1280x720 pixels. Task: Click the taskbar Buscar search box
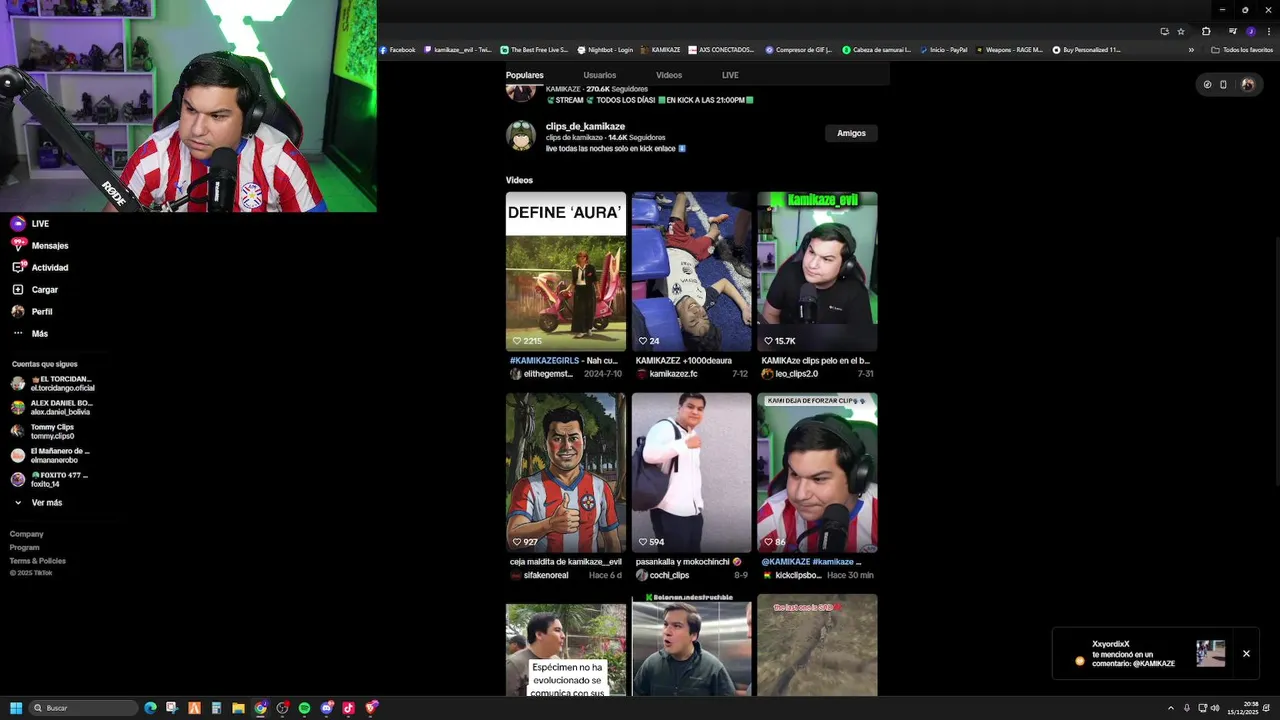tap(83, 708)
